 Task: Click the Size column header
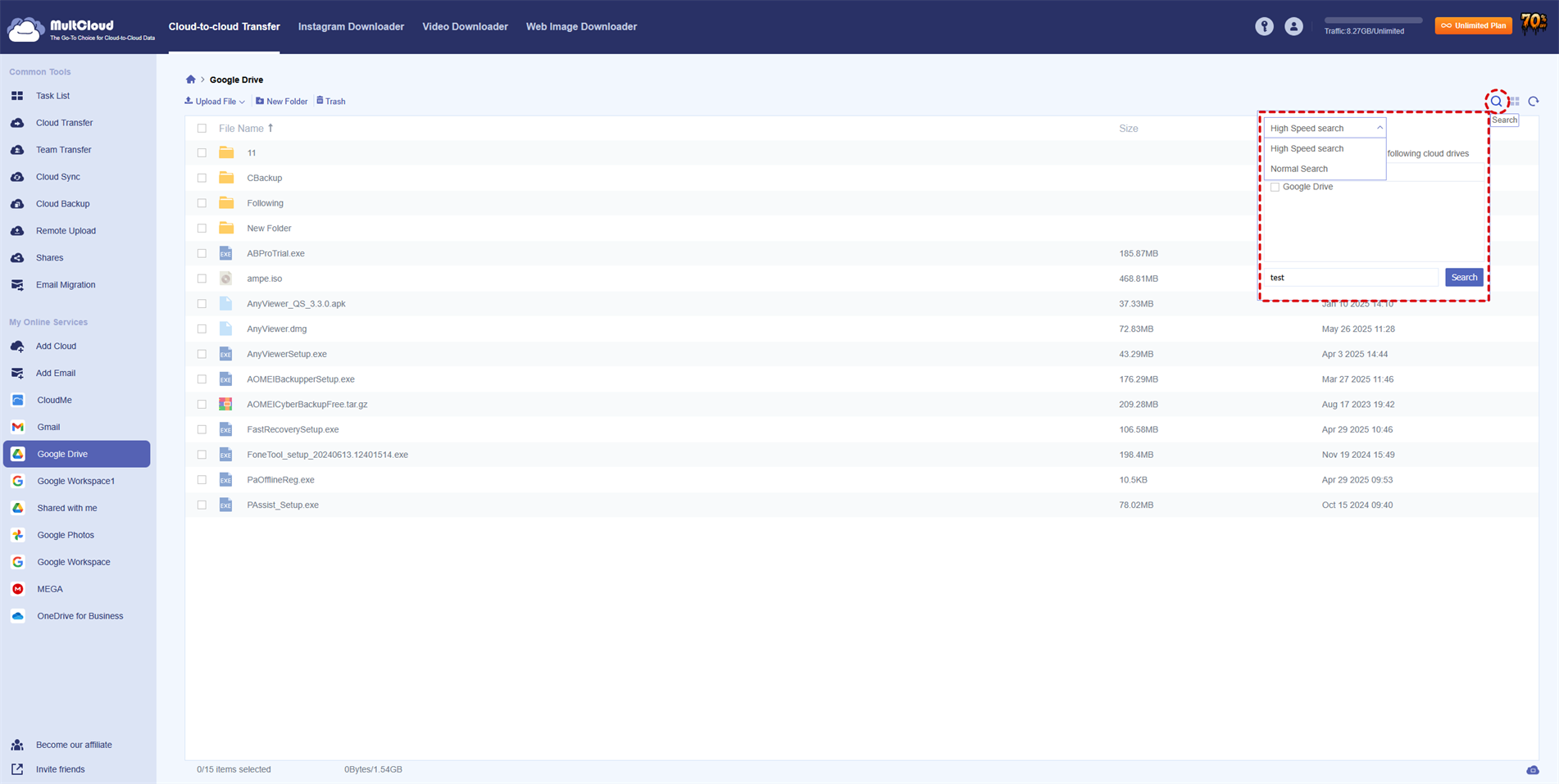[x=1129, y=129]
